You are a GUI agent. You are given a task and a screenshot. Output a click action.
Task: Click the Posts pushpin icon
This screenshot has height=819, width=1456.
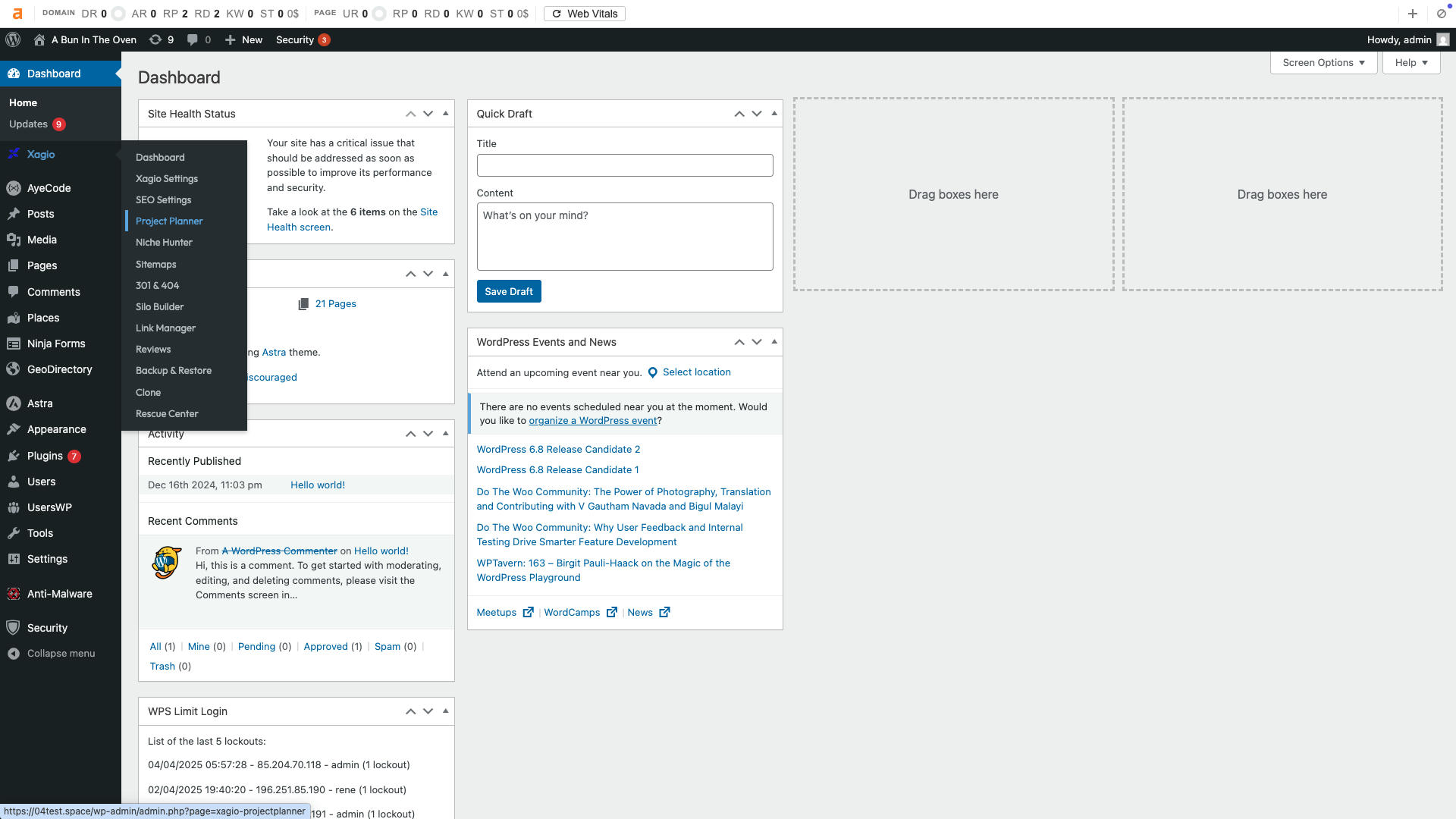tap(14, 214)
